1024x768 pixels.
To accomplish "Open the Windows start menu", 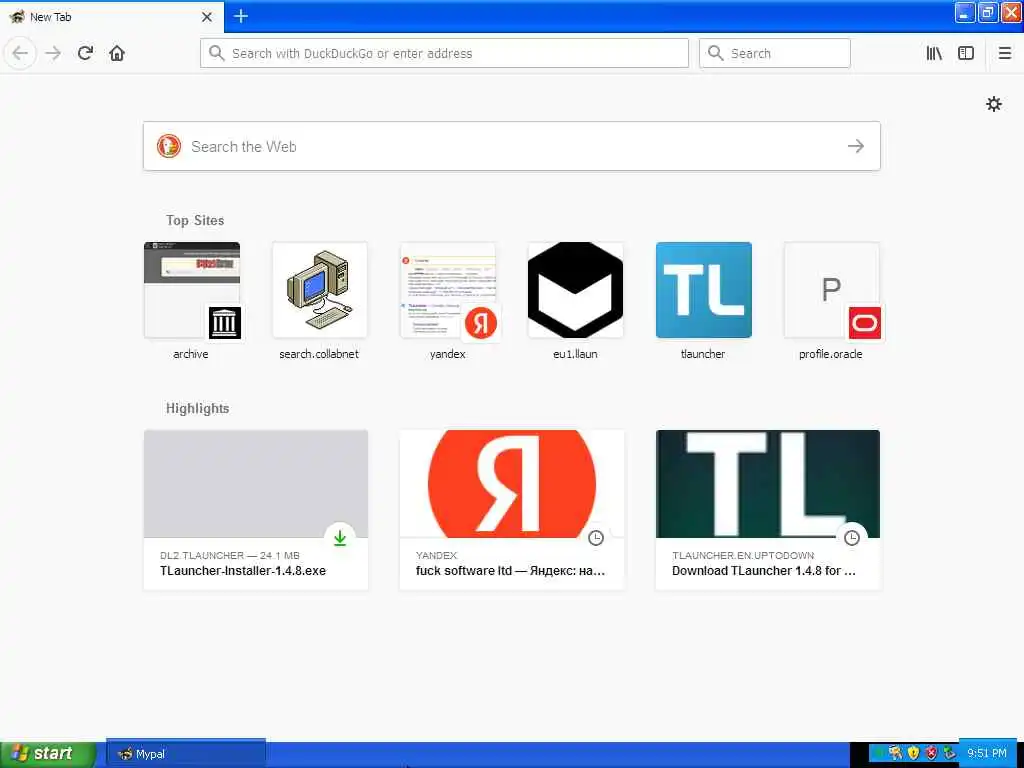I will point(47,754).
